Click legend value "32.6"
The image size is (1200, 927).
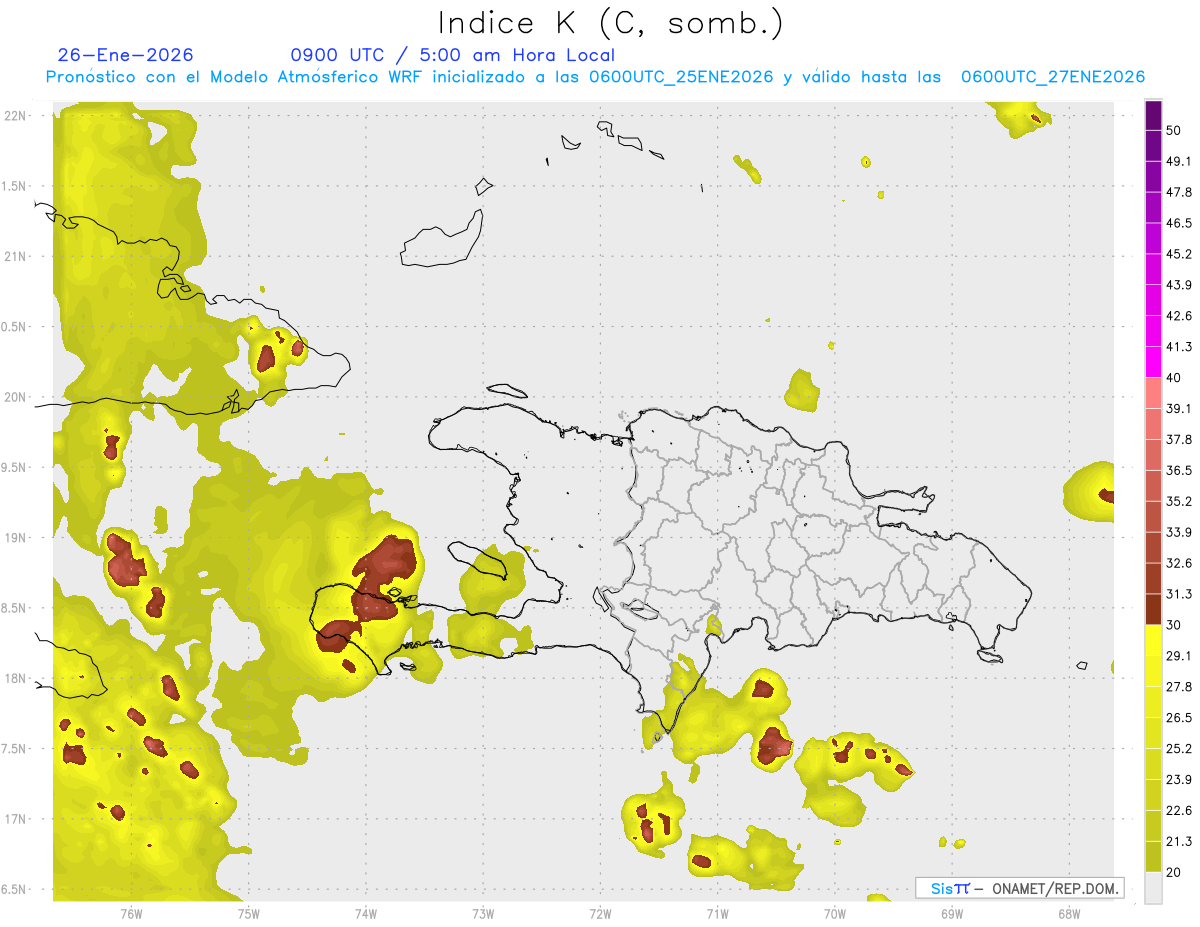(1179, 563)
